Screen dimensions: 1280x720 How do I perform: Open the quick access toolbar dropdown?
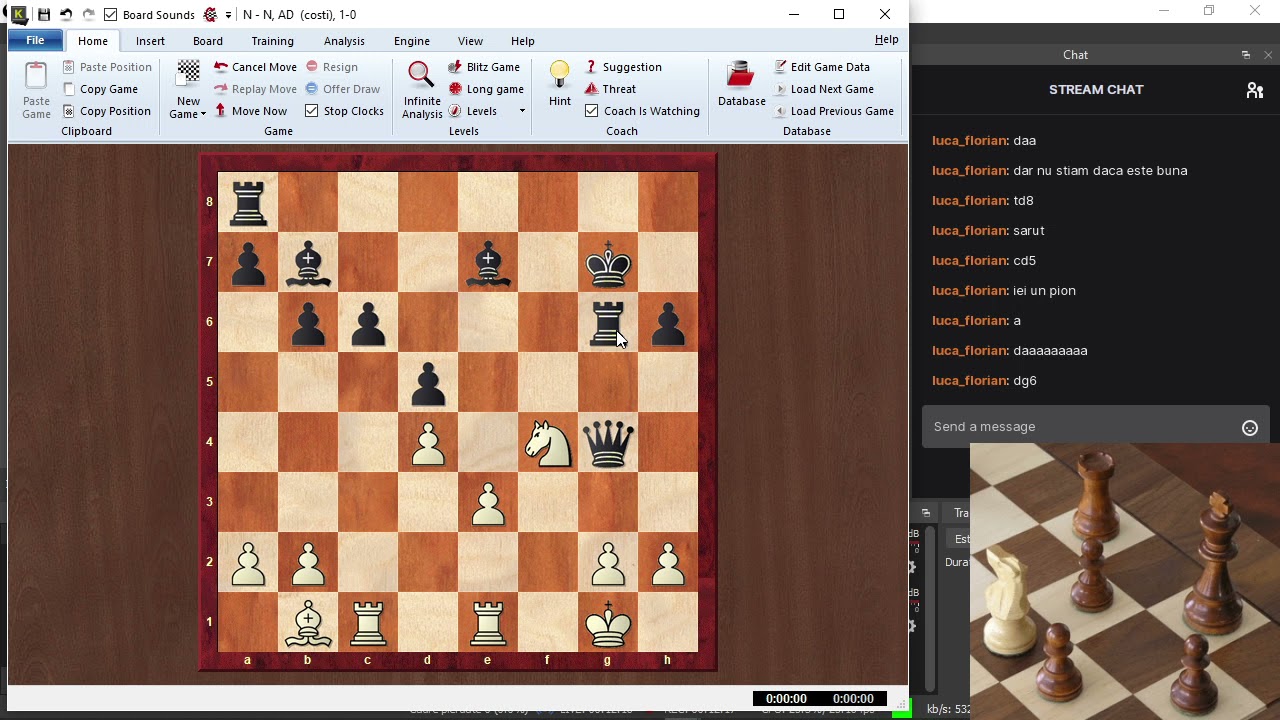tap(228, 15)
